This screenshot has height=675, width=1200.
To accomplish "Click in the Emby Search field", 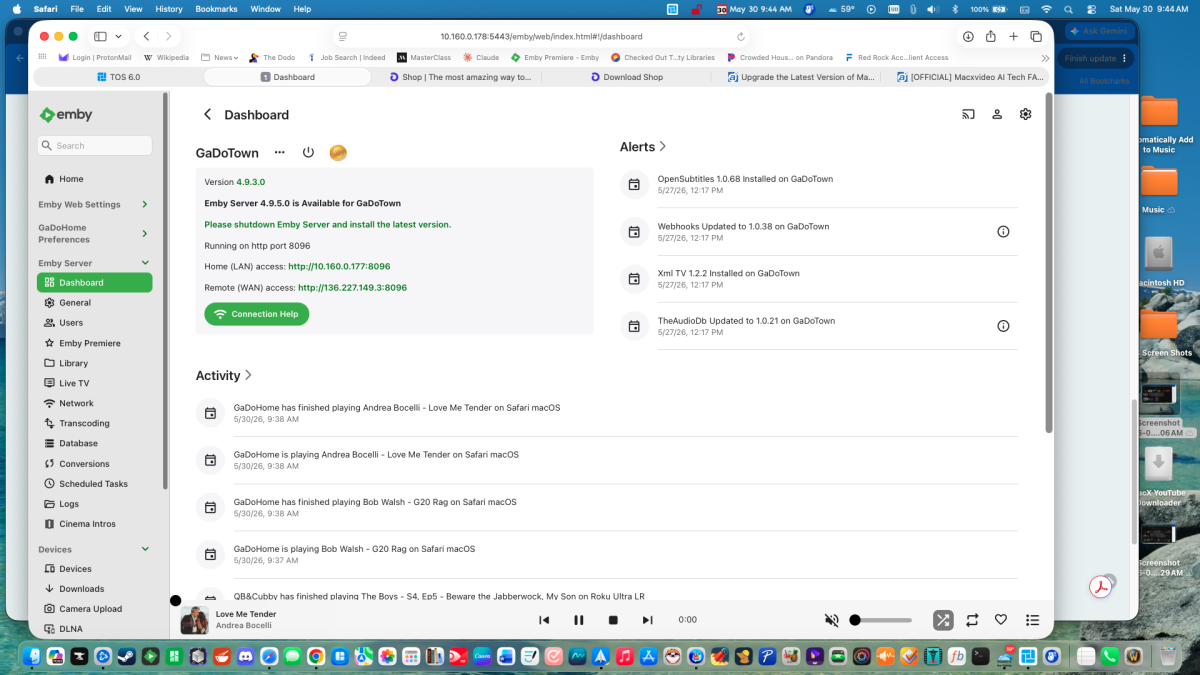I will [x=95, y=146].
